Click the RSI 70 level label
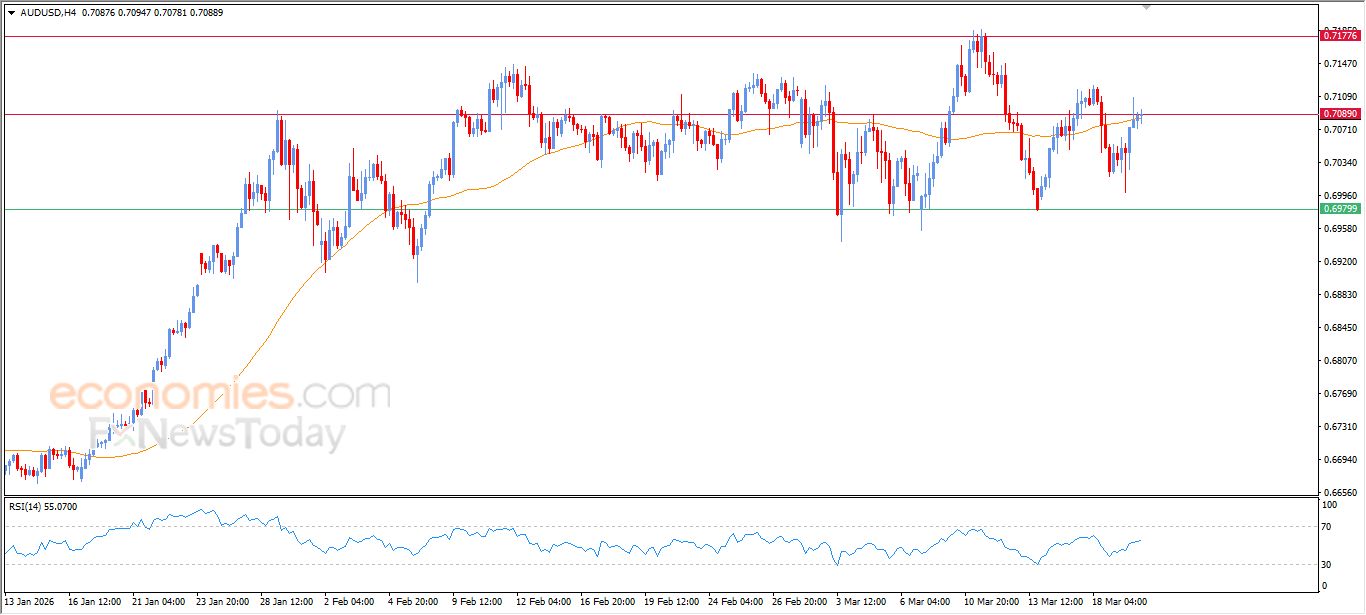This screenshot has width=1366, height=615. coord(1326,526)
